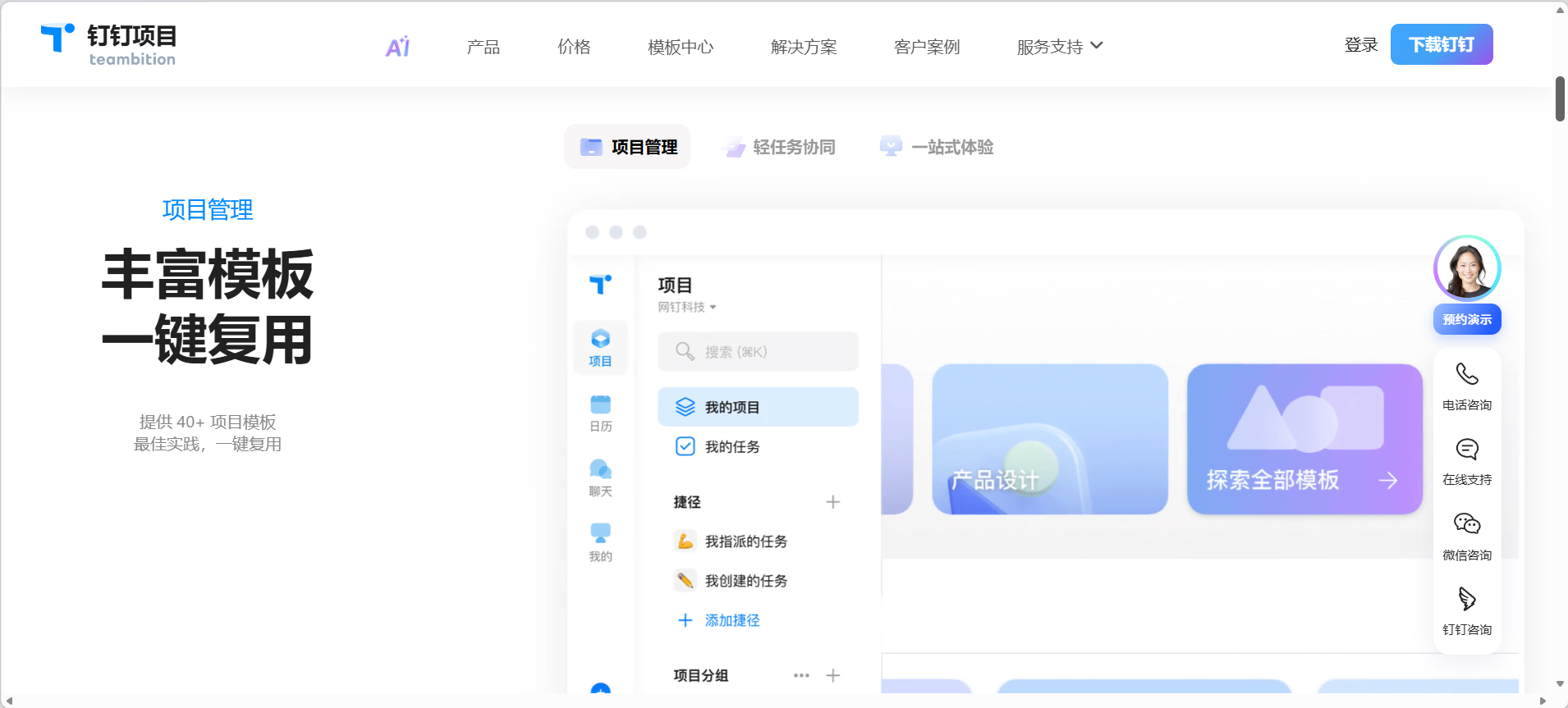Screen dimensions: 1568x708
Task: Click the 微信咨询 WeChat icon
Action: (x=1467, y=523)
